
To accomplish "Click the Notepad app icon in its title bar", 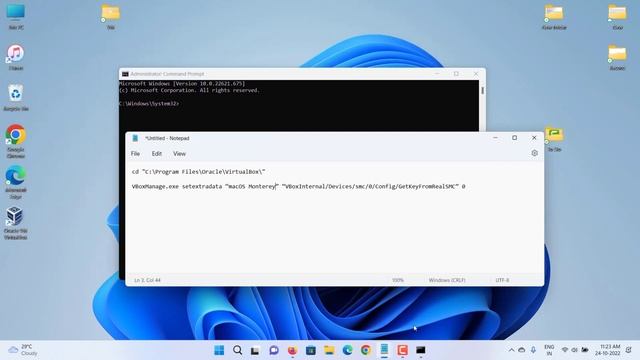I will pyautogui.click(x=135, y=138).
